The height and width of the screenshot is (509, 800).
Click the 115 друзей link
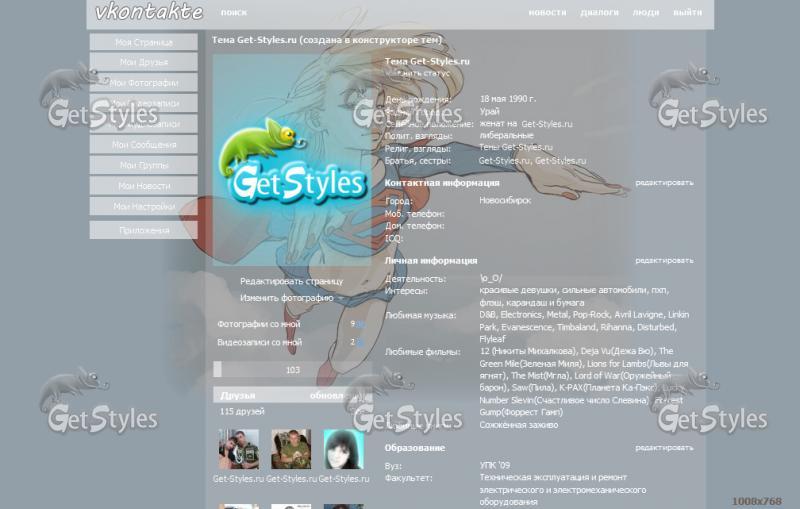coord(242,411)
